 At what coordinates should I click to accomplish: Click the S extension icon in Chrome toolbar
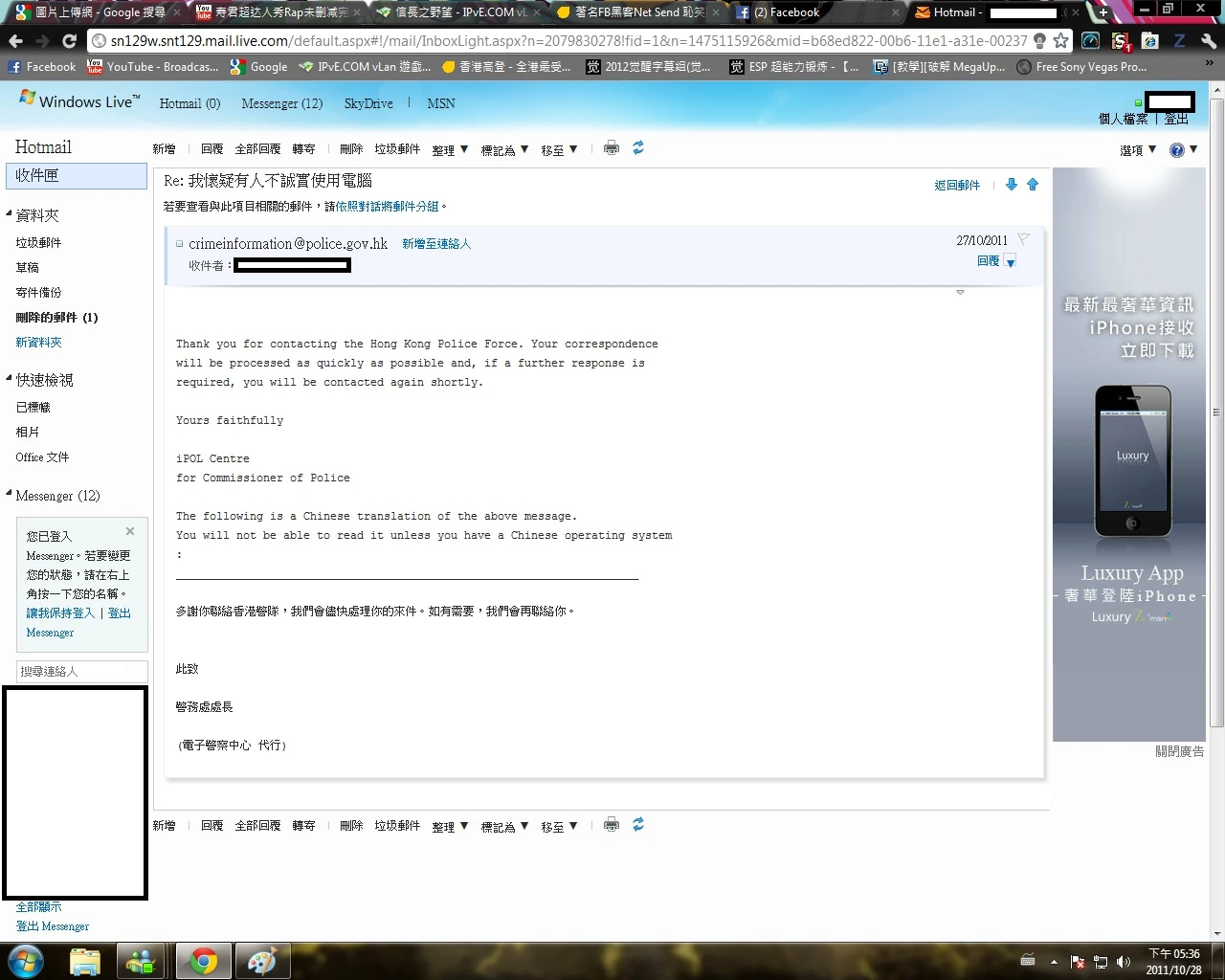(x=1121, y=41)
